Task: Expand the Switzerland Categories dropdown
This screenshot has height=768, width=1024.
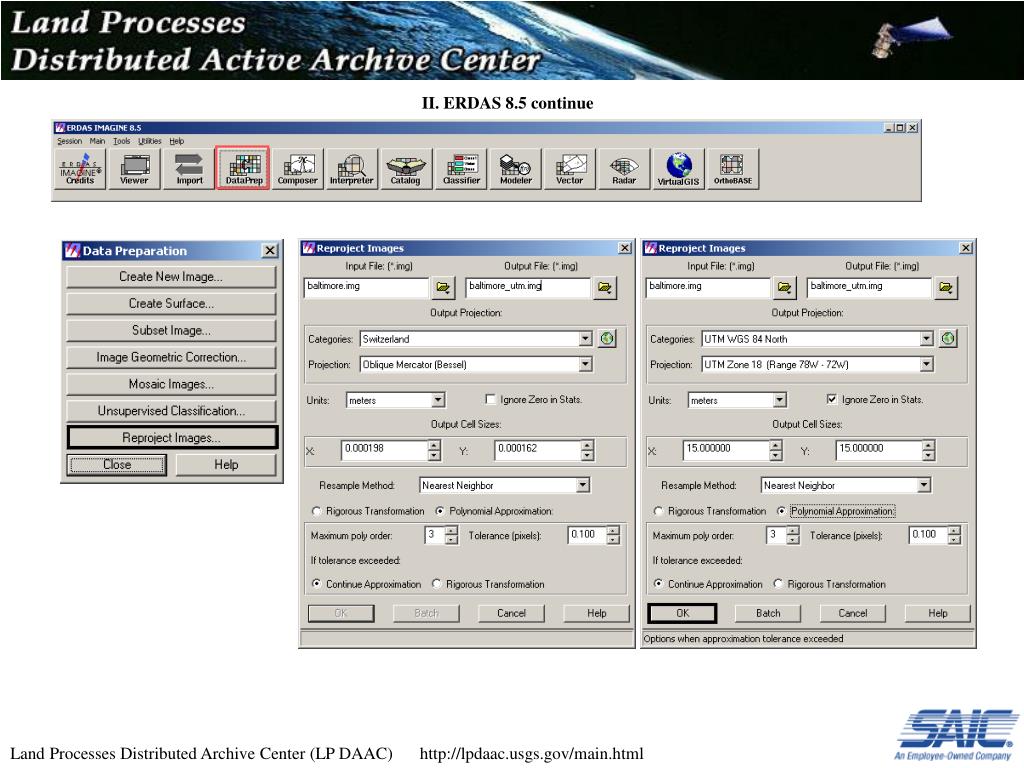Action: [585, 339]
